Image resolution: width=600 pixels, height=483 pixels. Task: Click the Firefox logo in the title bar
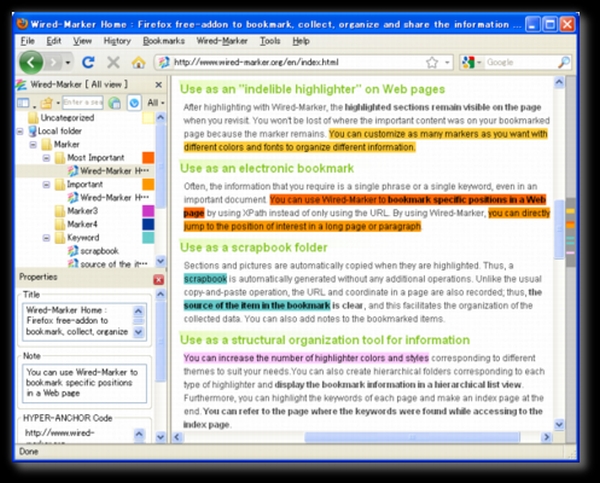[23, 24]
